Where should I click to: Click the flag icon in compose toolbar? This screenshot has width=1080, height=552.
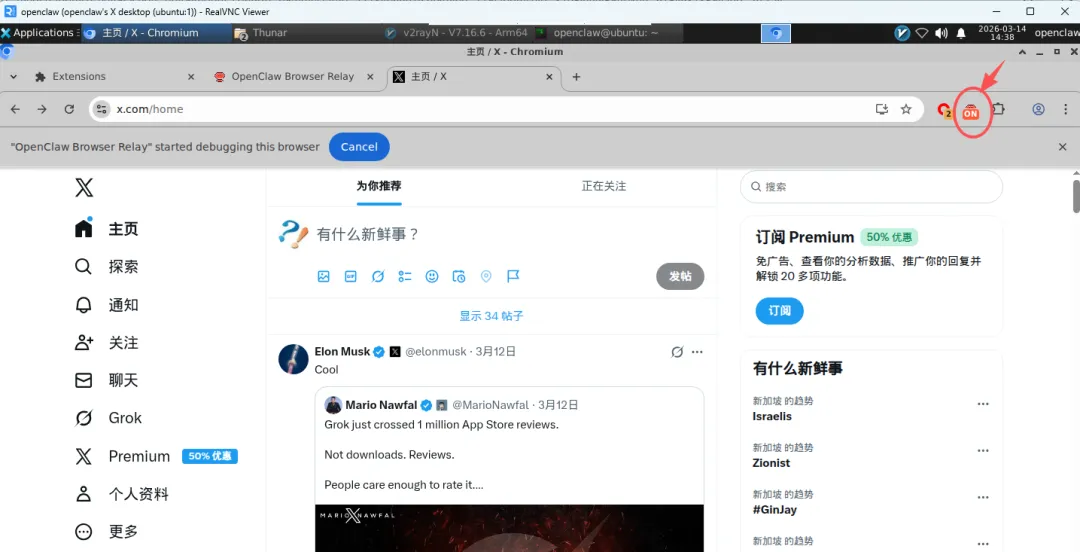point(513,276)
